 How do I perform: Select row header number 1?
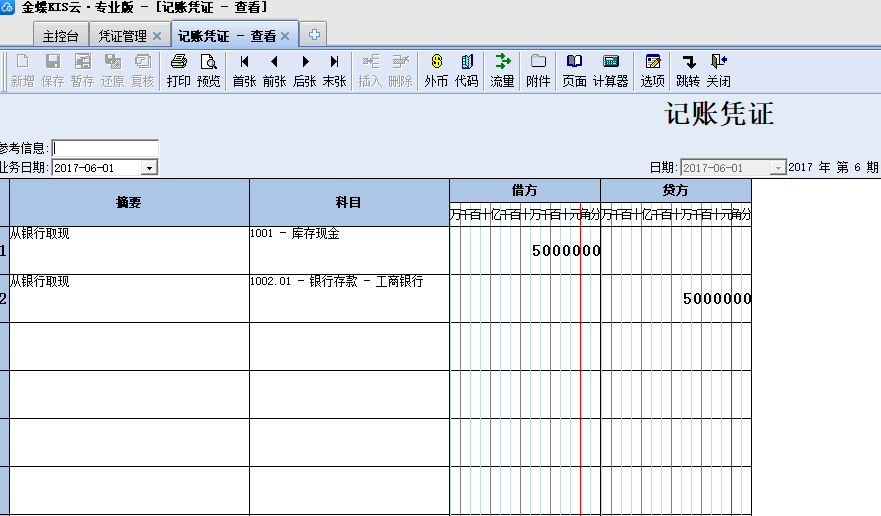4,250
